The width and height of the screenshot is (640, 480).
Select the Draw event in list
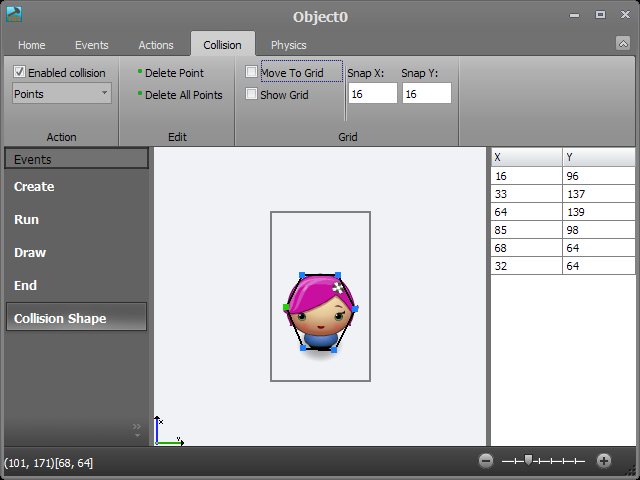(30, 253)
